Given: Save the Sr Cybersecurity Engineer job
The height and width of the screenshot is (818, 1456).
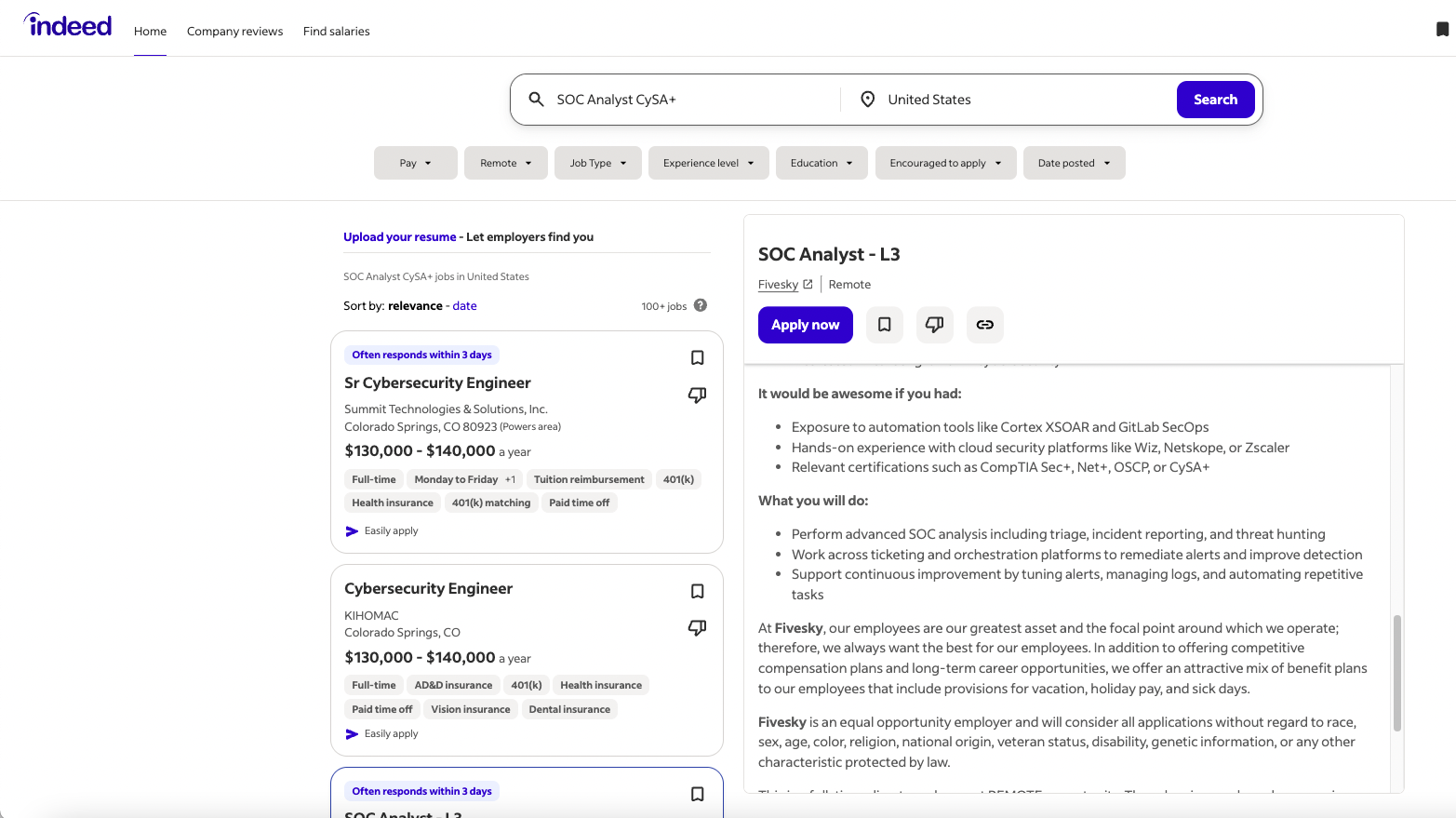Looking at the screenshot, I should (x=697, y=358).
